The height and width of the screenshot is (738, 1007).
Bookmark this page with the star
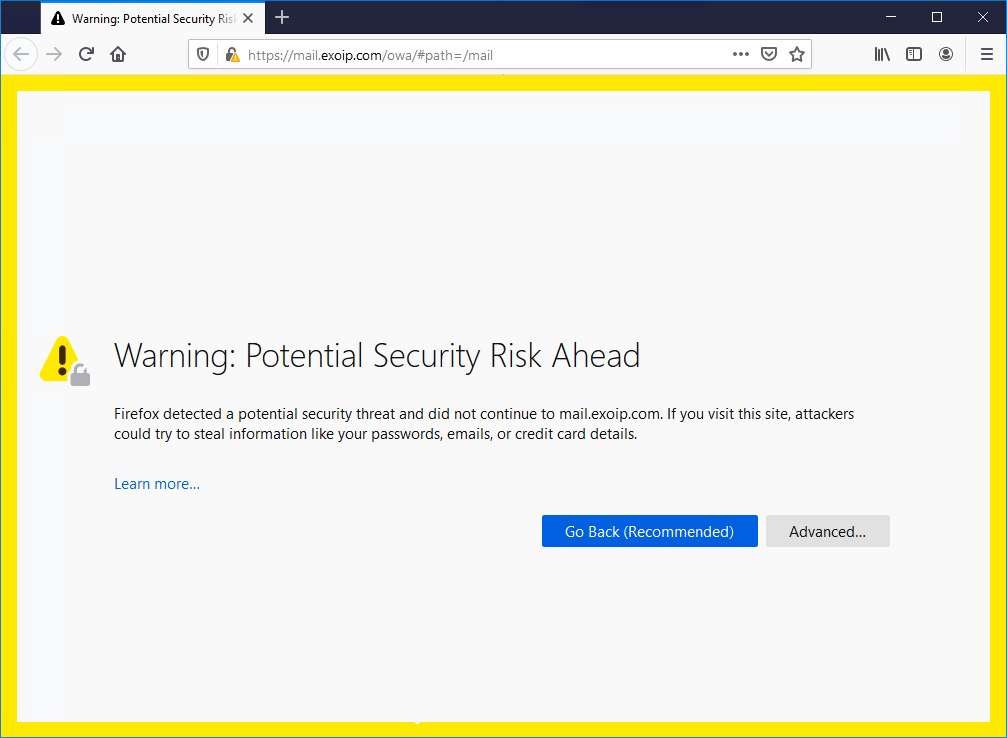[x=797, y=54]
